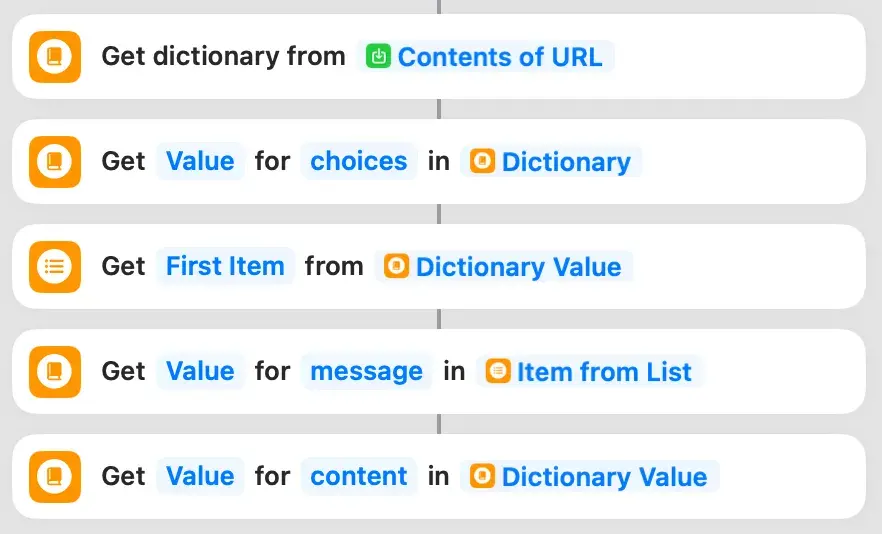Select the 'Item from List' variable token
This screenshot has height=534, width=882.
click(x=590, y=372)
